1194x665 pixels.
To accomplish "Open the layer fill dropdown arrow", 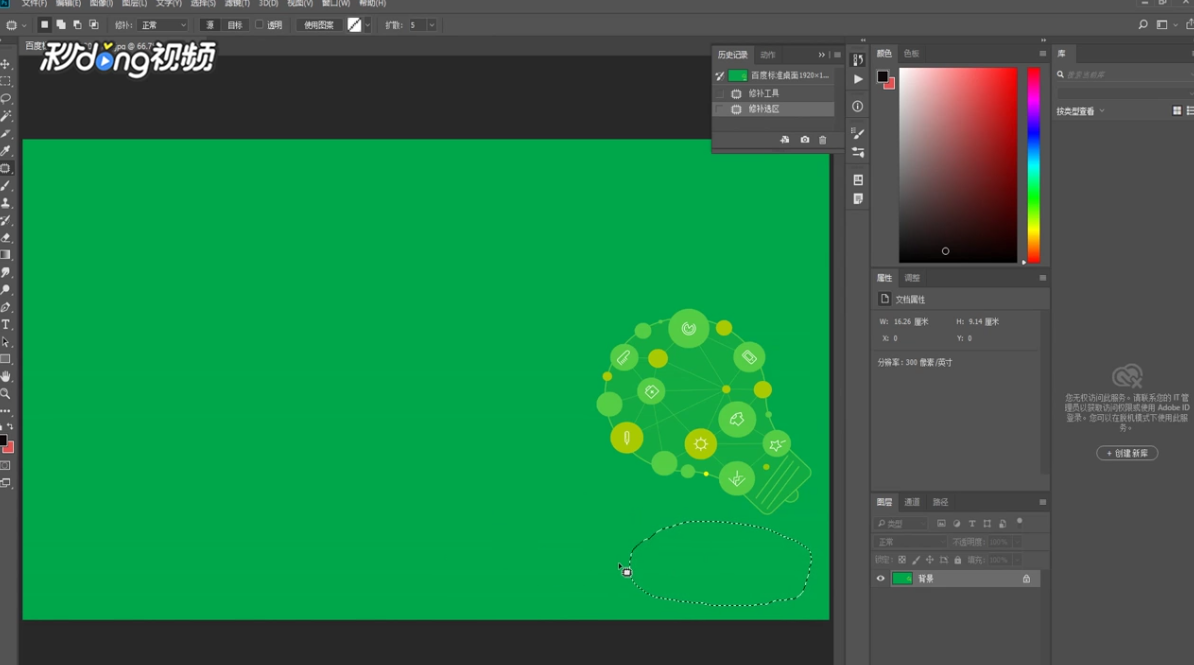I will click(1017, 560).
